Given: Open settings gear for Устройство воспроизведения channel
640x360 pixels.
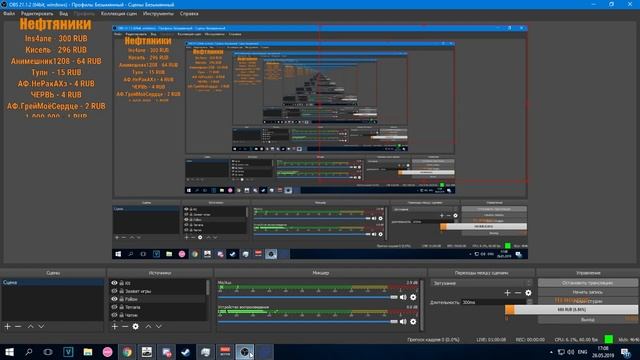Looking at the screenshot, I should click(413, 322).
